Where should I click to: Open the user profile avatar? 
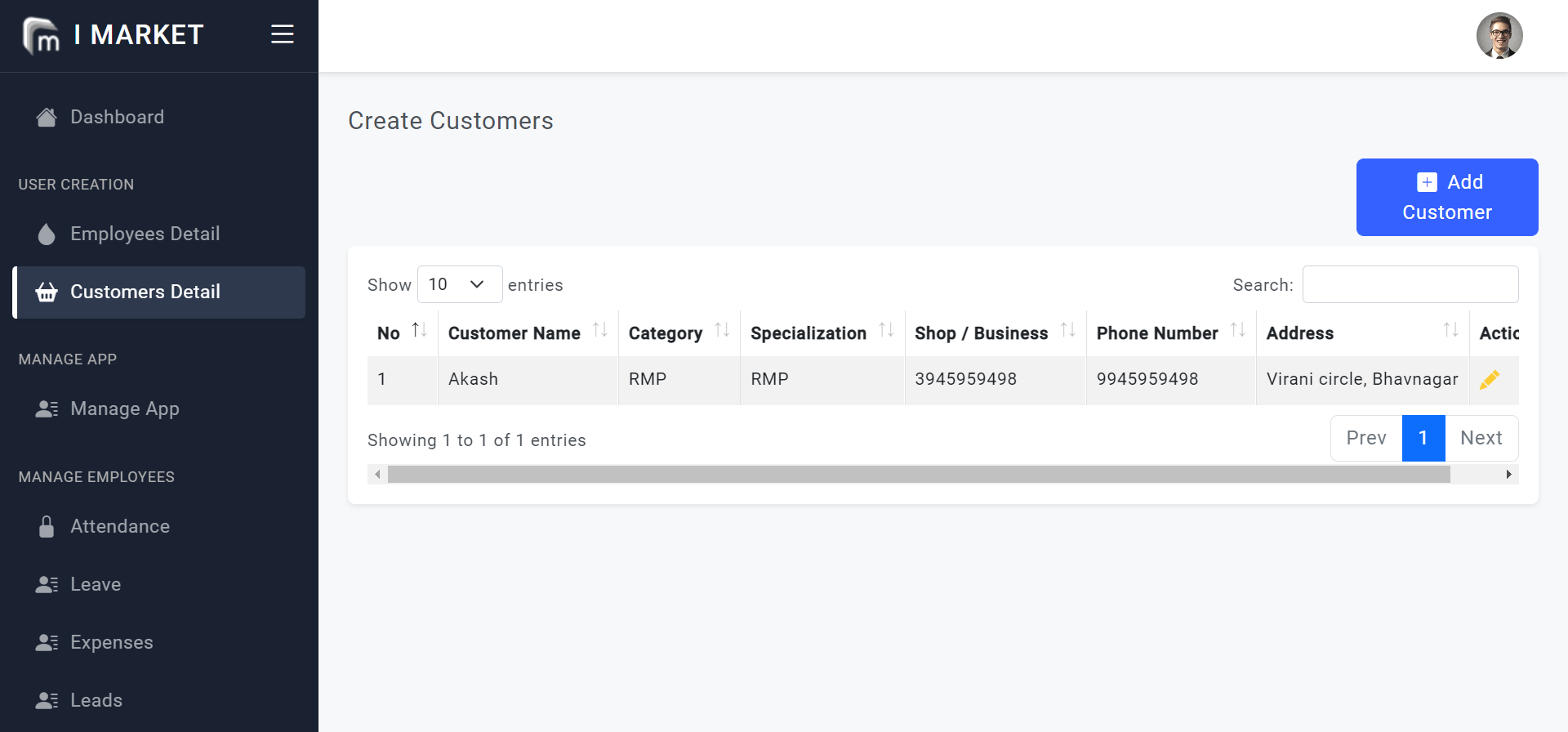[1499, 36]
